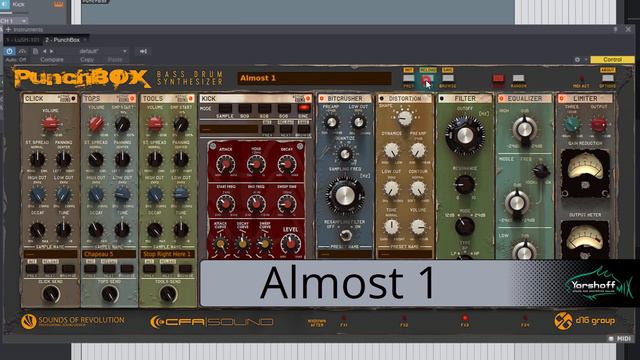Click Sounds of Revolution logo
Viewport: 640px width, 360px height.
tap(73, 321)
